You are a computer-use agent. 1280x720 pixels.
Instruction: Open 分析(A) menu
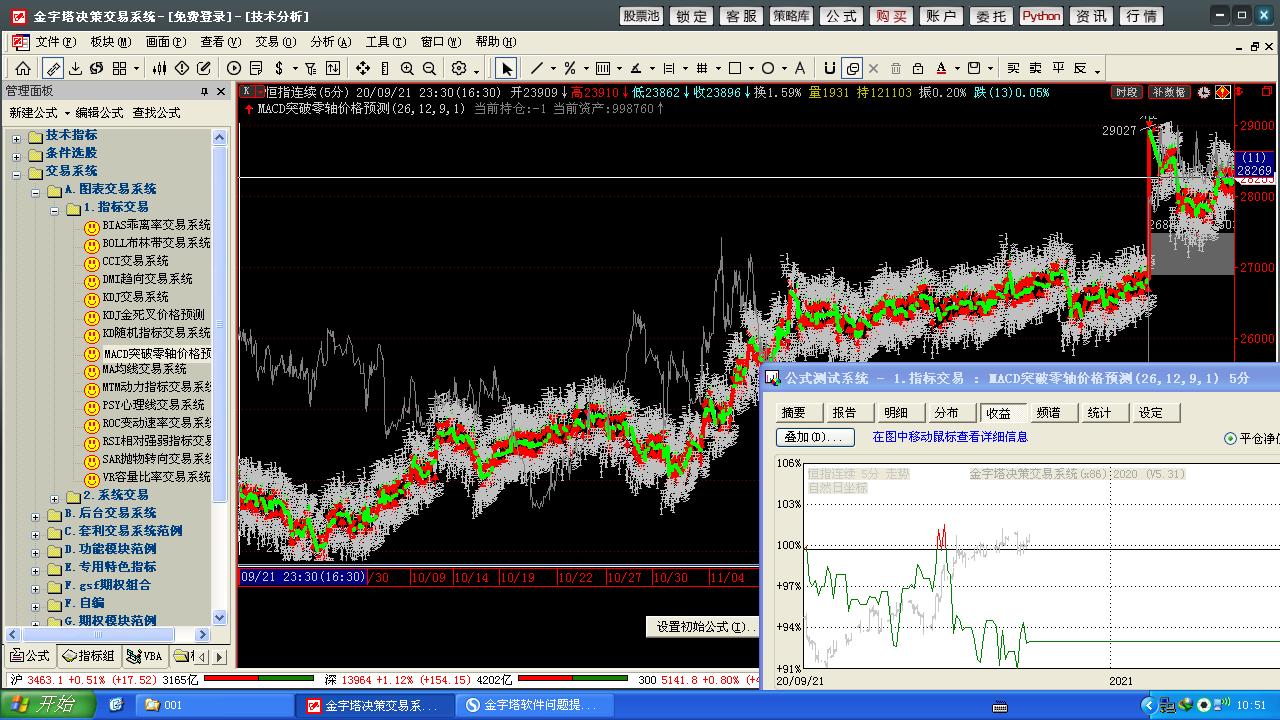330,42
